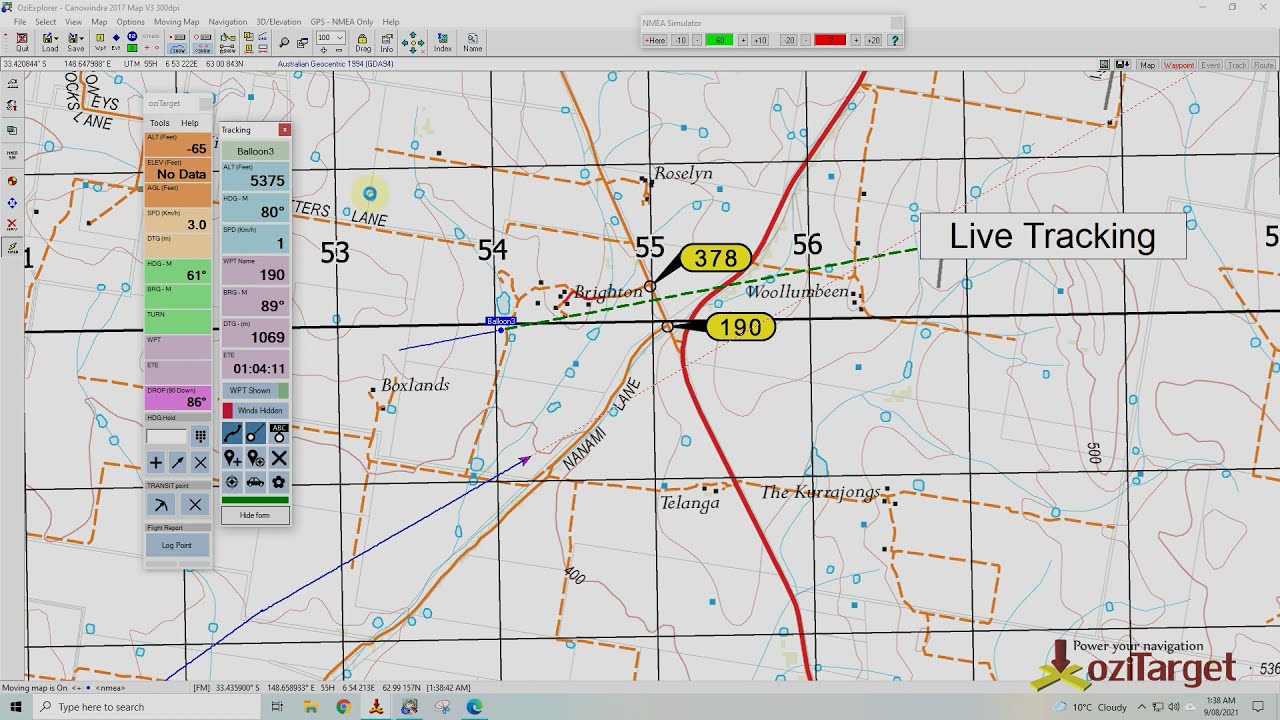Screen dimensions: 1280x720
Task: Click the Tracking X delete icon
Action: pos(279,458)
